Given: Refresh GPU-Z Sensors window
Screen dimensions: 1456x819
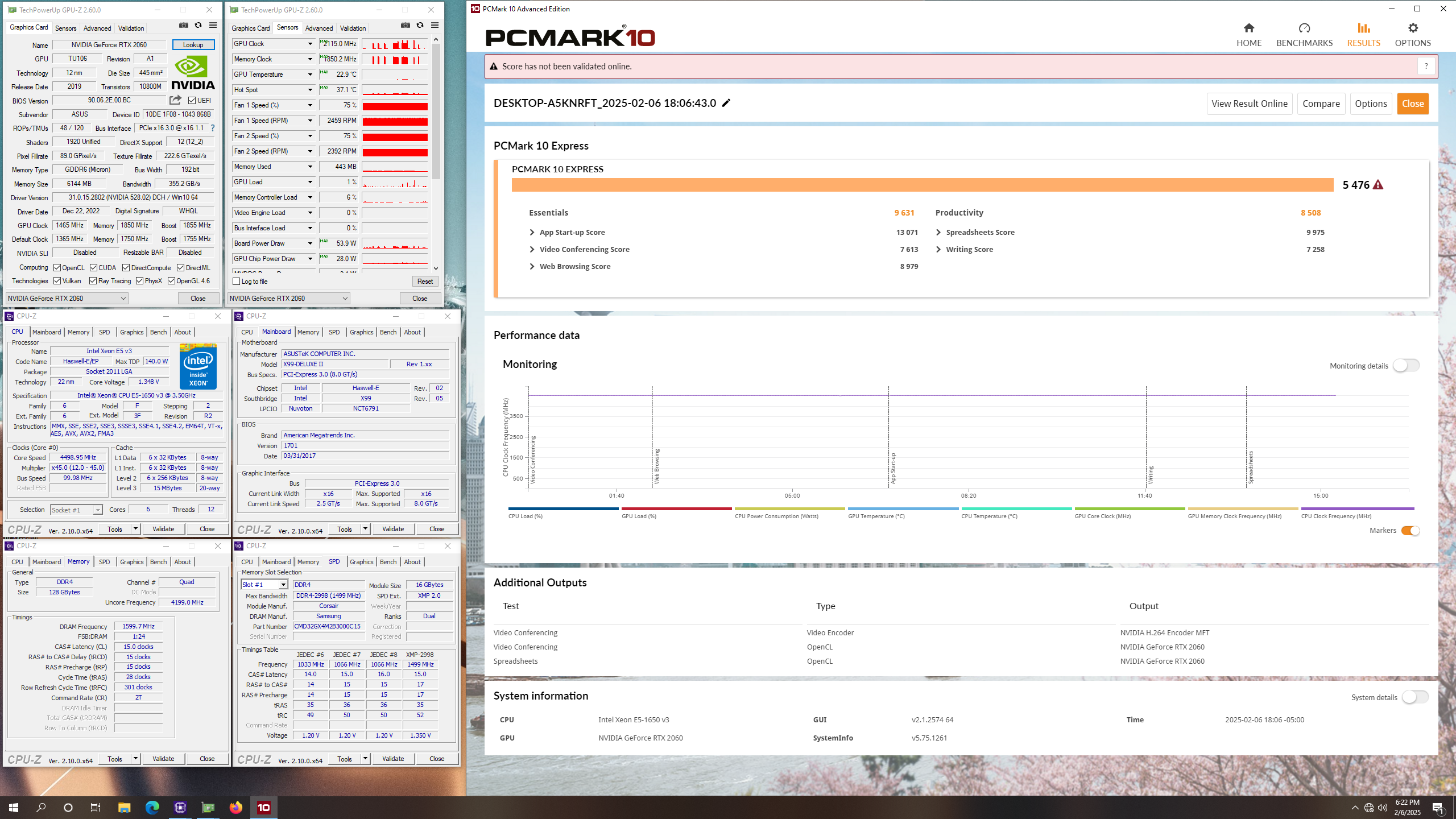Looking at the screenshot, I should pyautogui.click(x=420, y=26).
